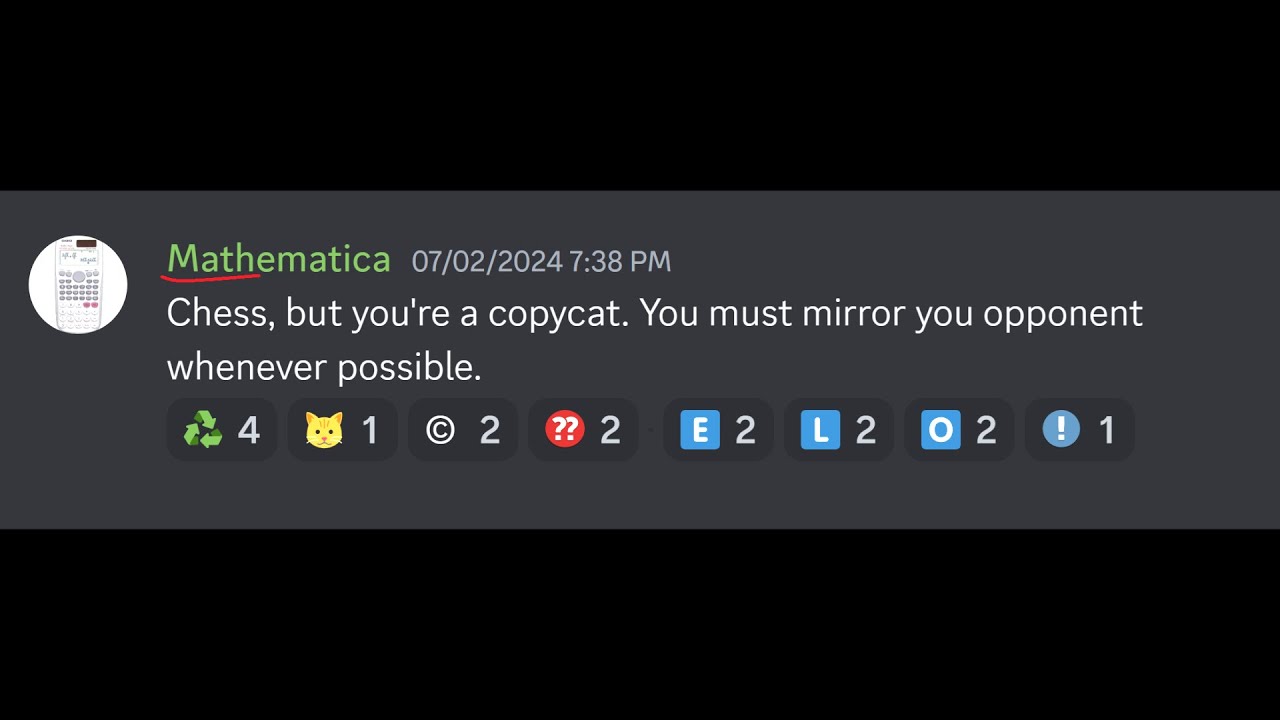Toggle the blue letter L reaction
The height and width of the screenshot is (720, 1280).
[839, 430]
